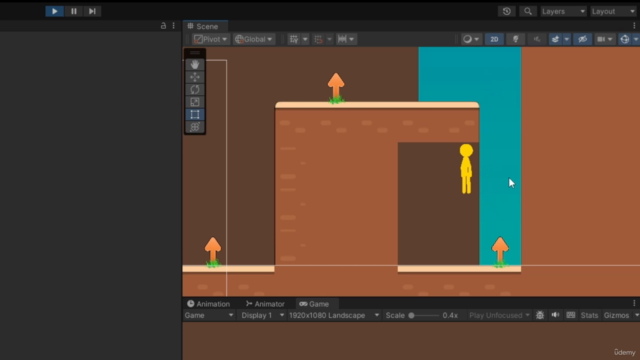
Task: Toggle scene audio icon
Action: click(x=537, y=39)
